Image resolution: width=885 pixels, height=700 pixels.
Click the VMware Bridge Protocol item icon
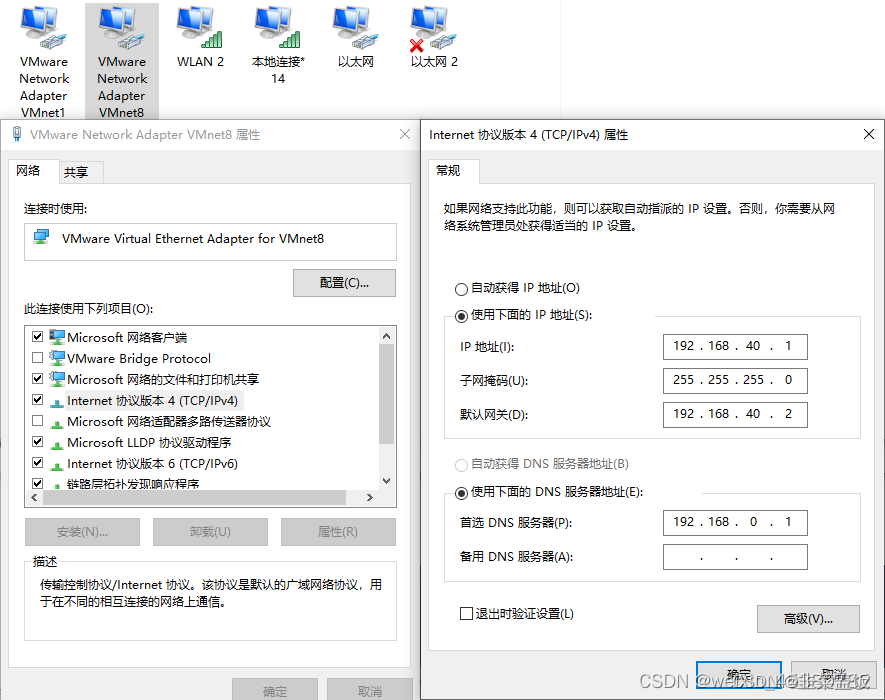coord(57,358)
